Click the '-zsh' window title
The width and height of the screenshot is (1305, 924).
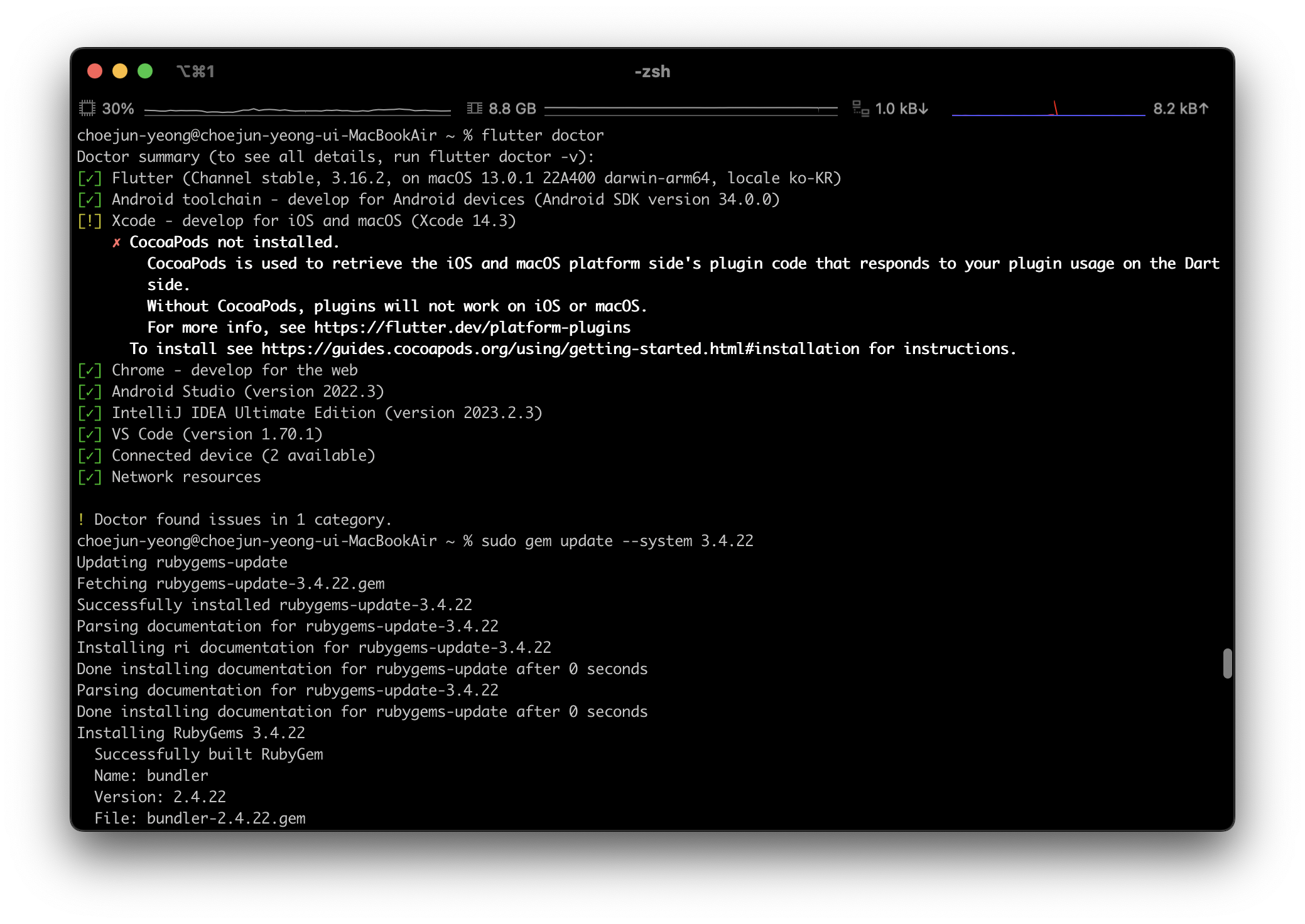652,72
